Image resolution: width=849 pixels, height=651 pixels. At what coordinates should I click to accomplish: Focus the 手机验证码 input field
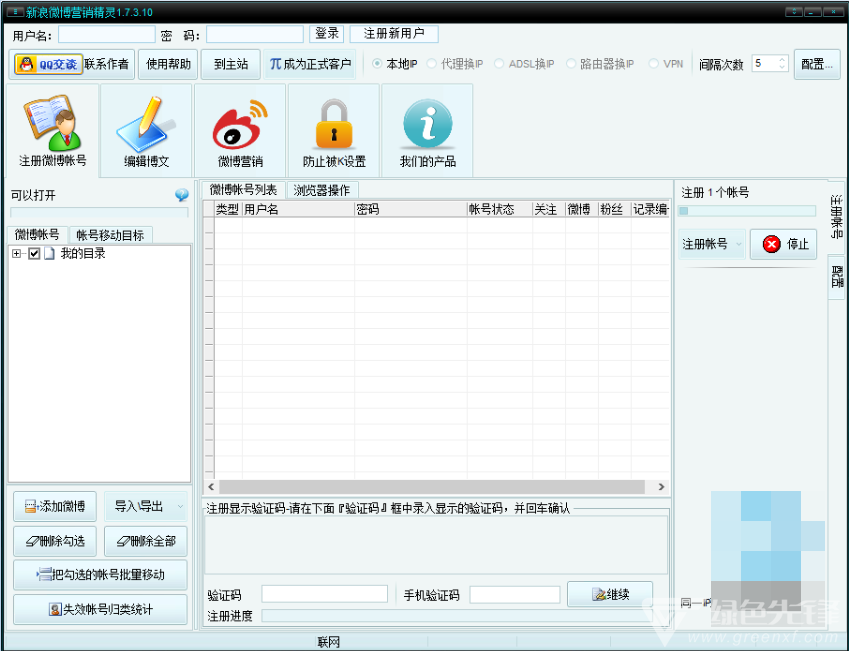[514, 594]
